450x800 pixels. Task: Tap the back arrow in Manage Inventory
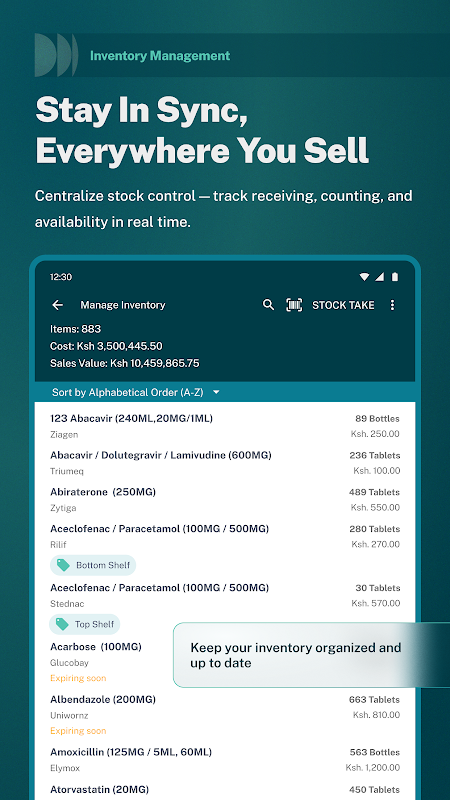(x=58, y=305)
